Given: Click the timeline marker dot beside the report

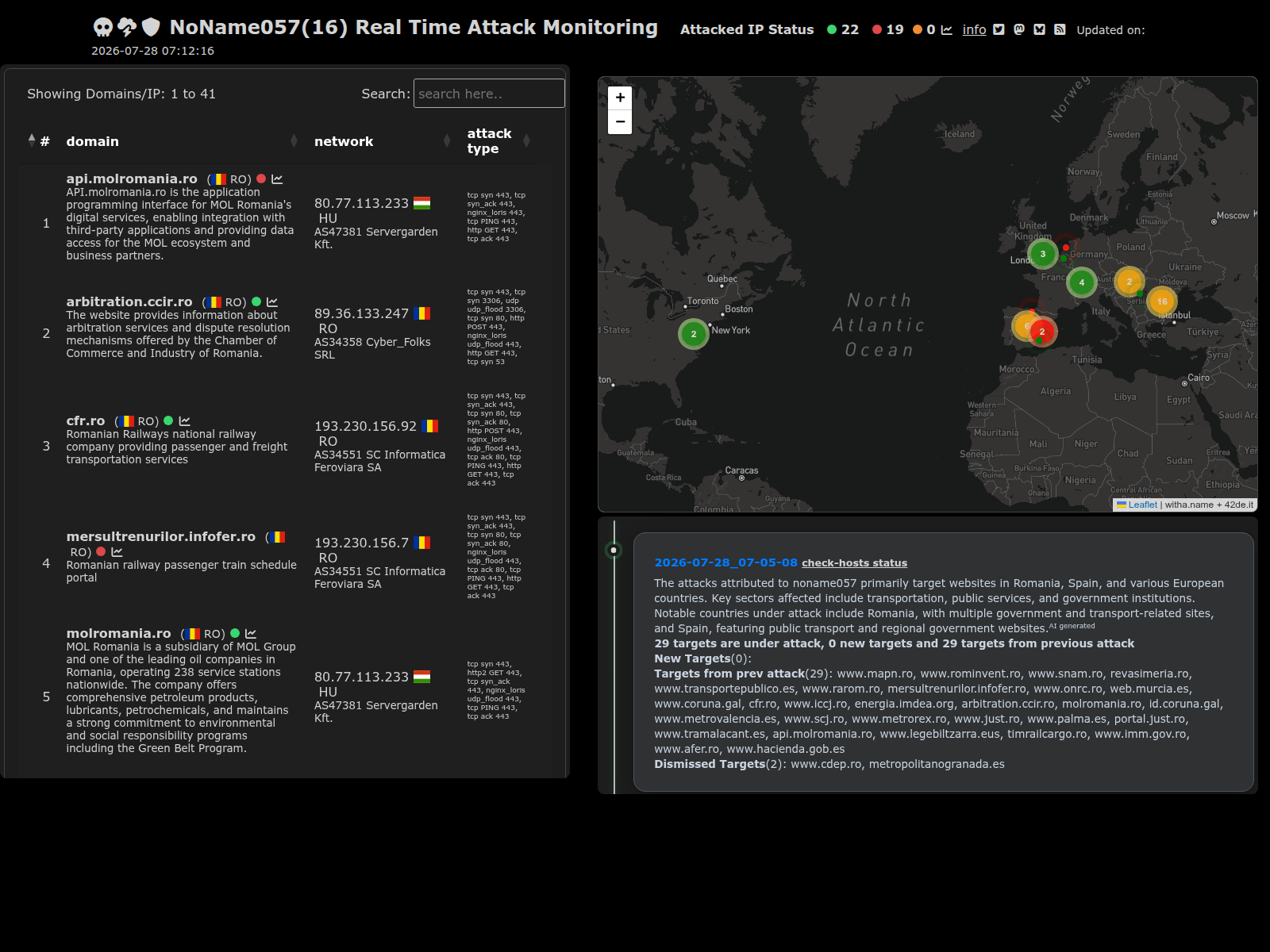Looking at the screenshot, I should point(614,550).
